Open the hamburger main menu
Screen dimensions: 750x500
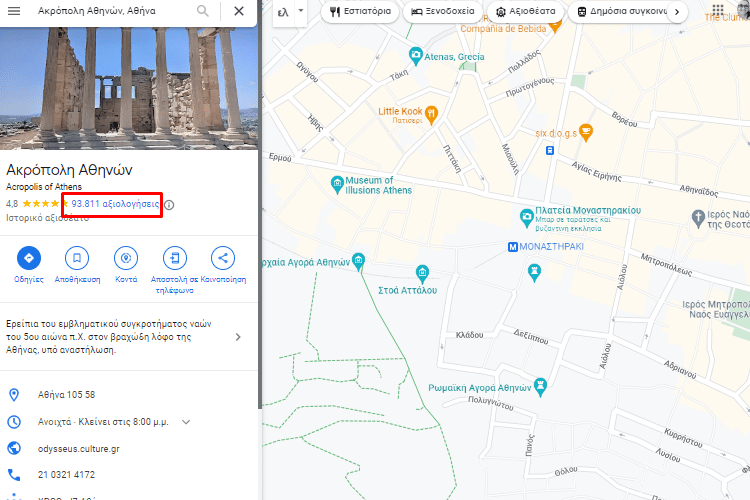pos(14,11)
